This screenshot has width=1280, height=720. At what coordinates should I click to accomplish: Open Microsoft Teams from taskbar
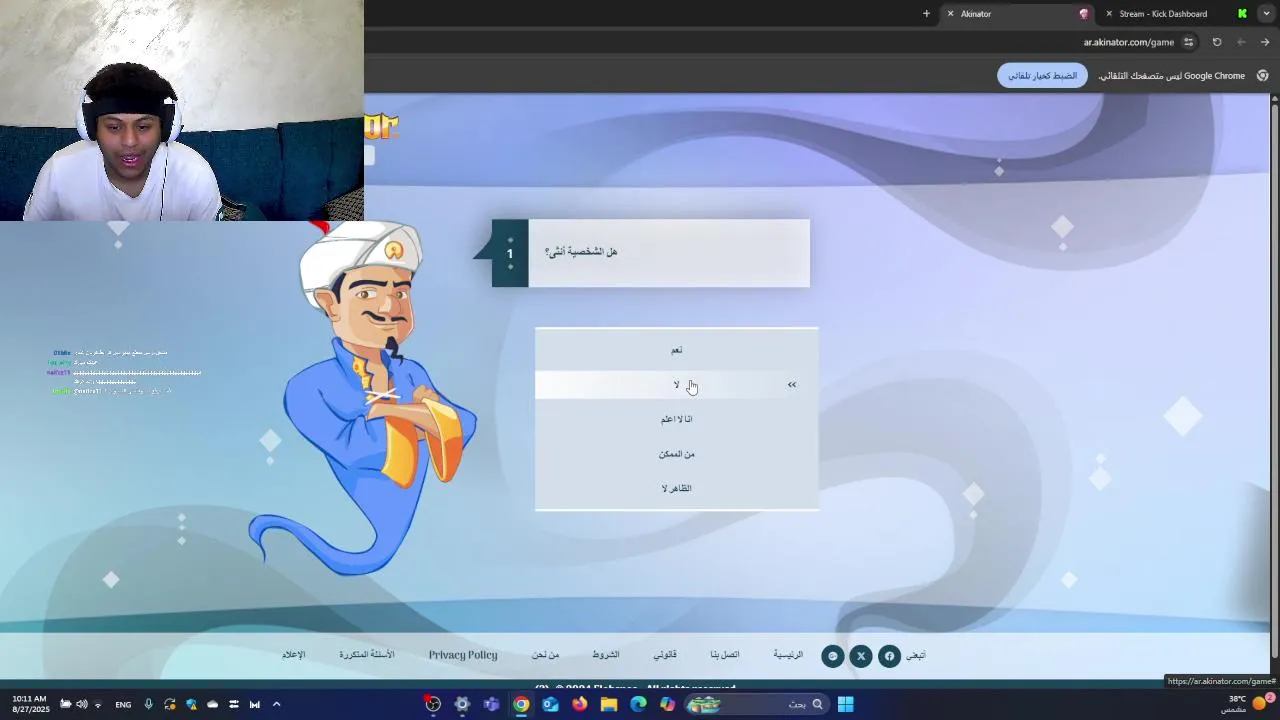tap(491, 704)
